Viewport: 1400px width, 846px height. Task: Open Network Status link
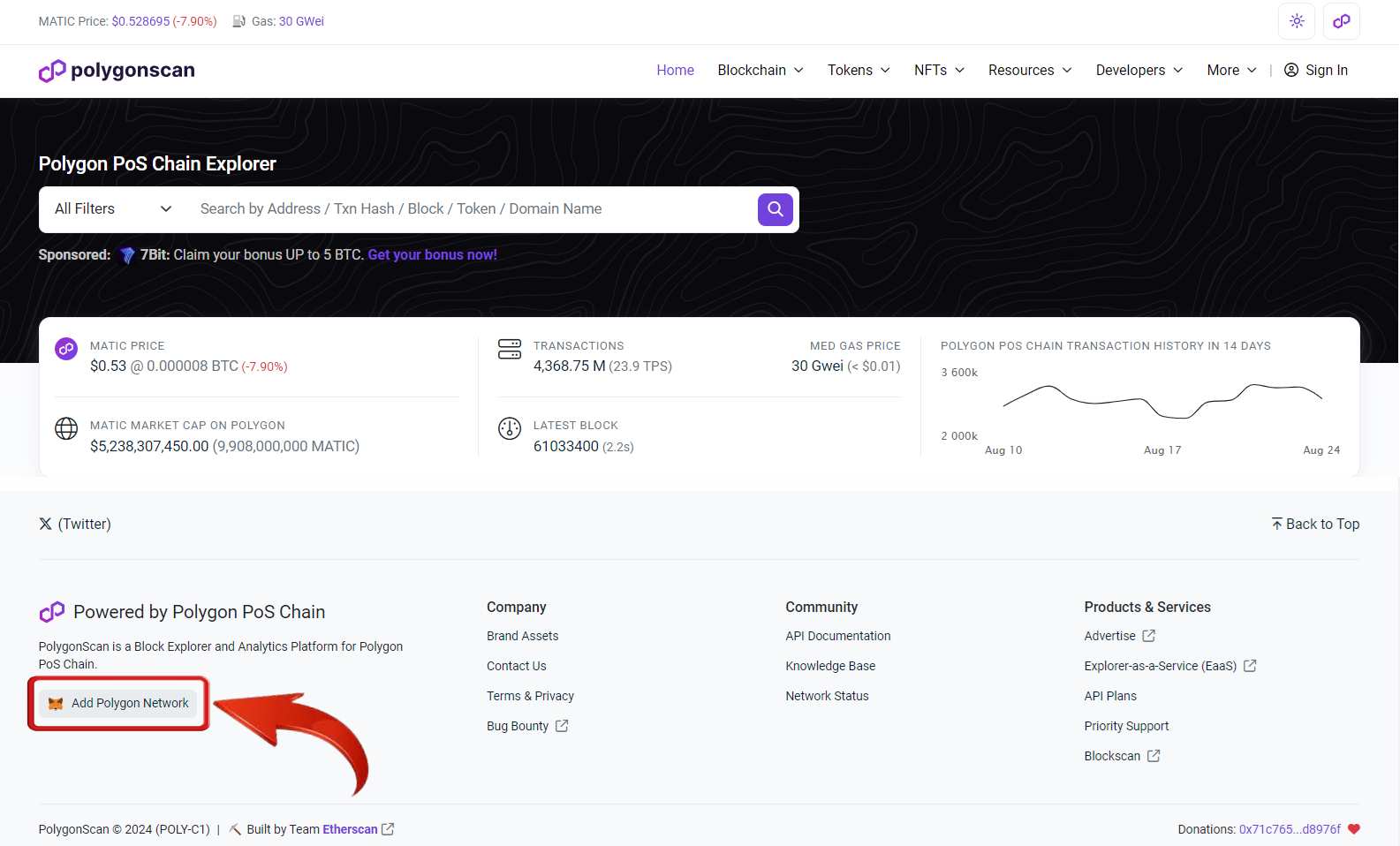(x=827, y=696)
